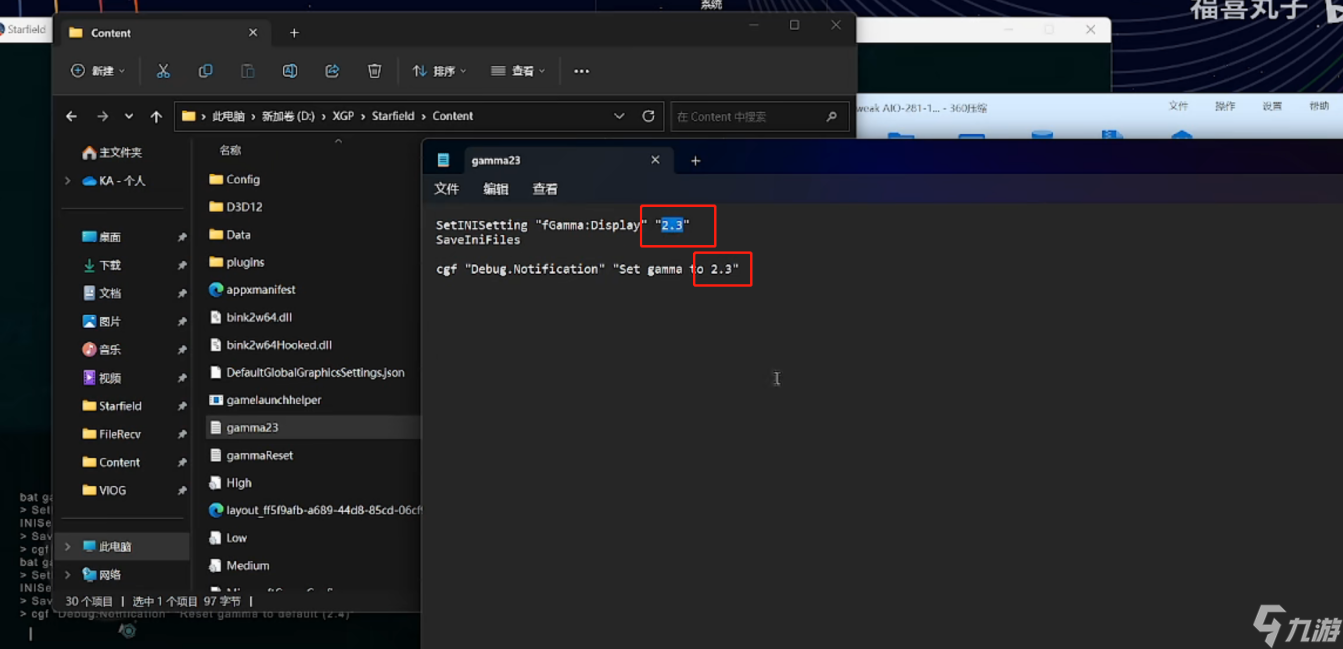
Task: Click 新加卷 (D:) in address path
Action: tap(289, 116)
